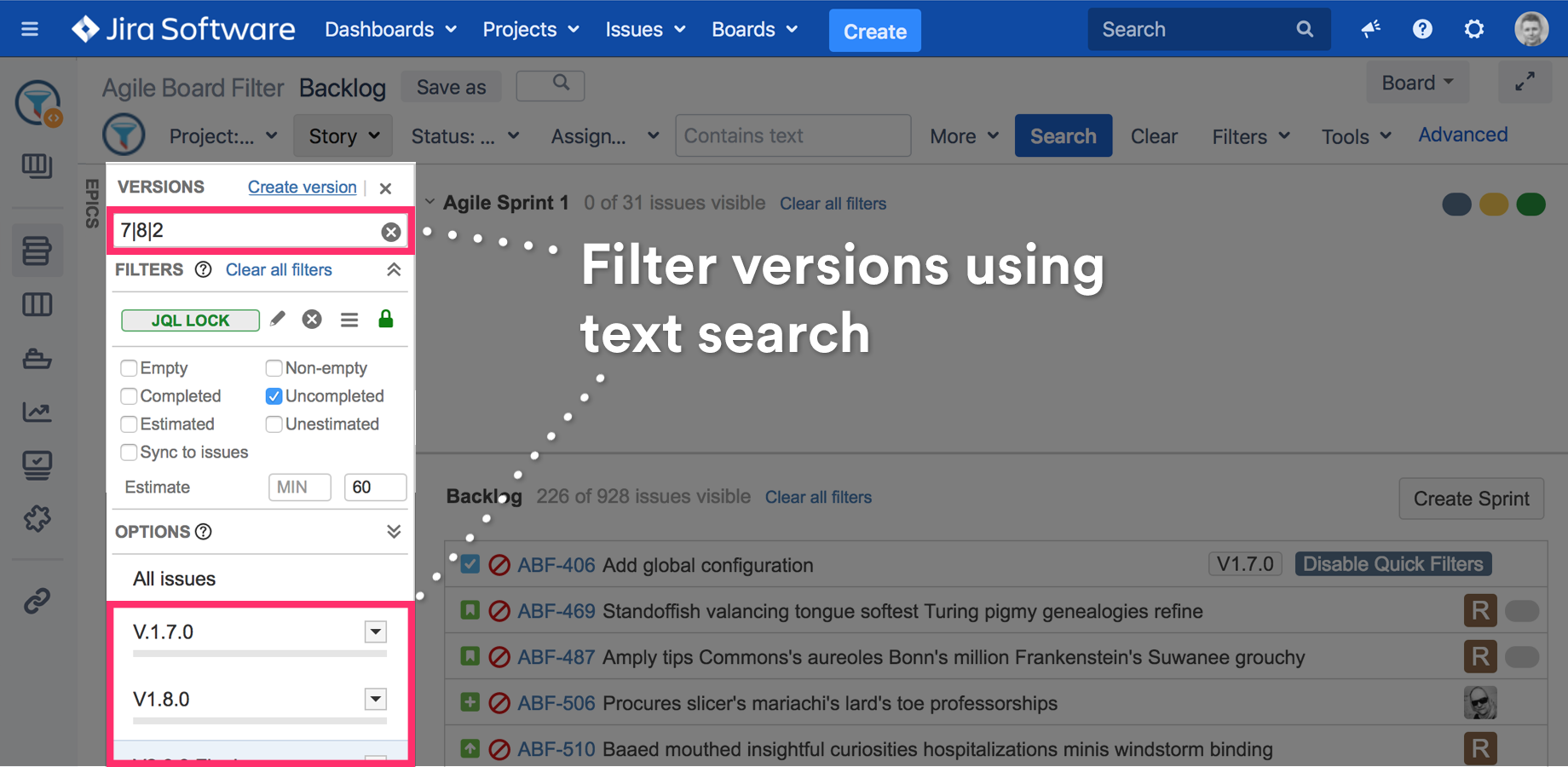Click the green JQL lock padlock icon
The width and height of the screenshot is (1568, 767).
[x=386, y=320]
